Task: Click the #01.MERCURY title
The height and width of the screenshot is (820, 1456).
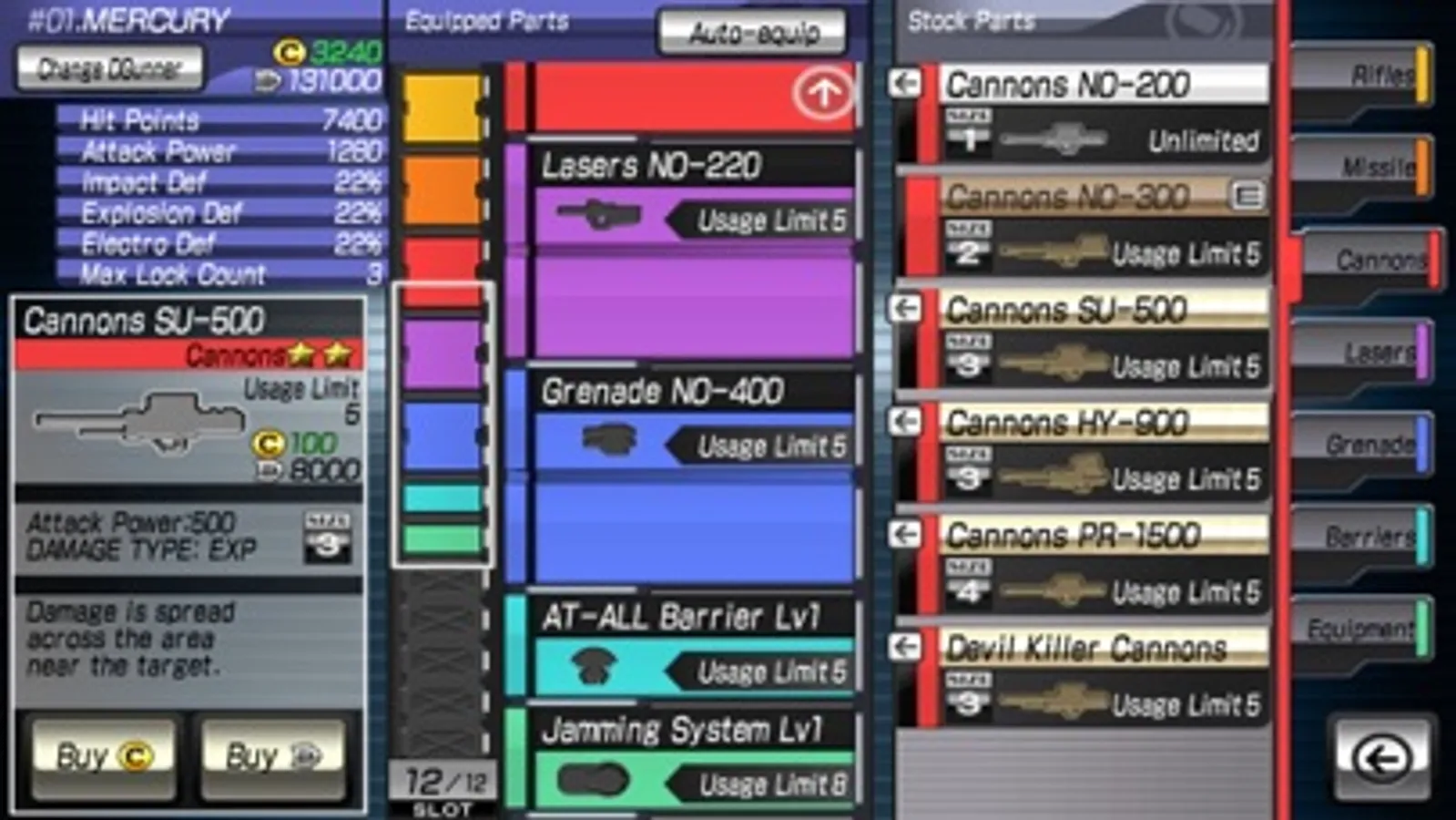Action: point(128,20)
